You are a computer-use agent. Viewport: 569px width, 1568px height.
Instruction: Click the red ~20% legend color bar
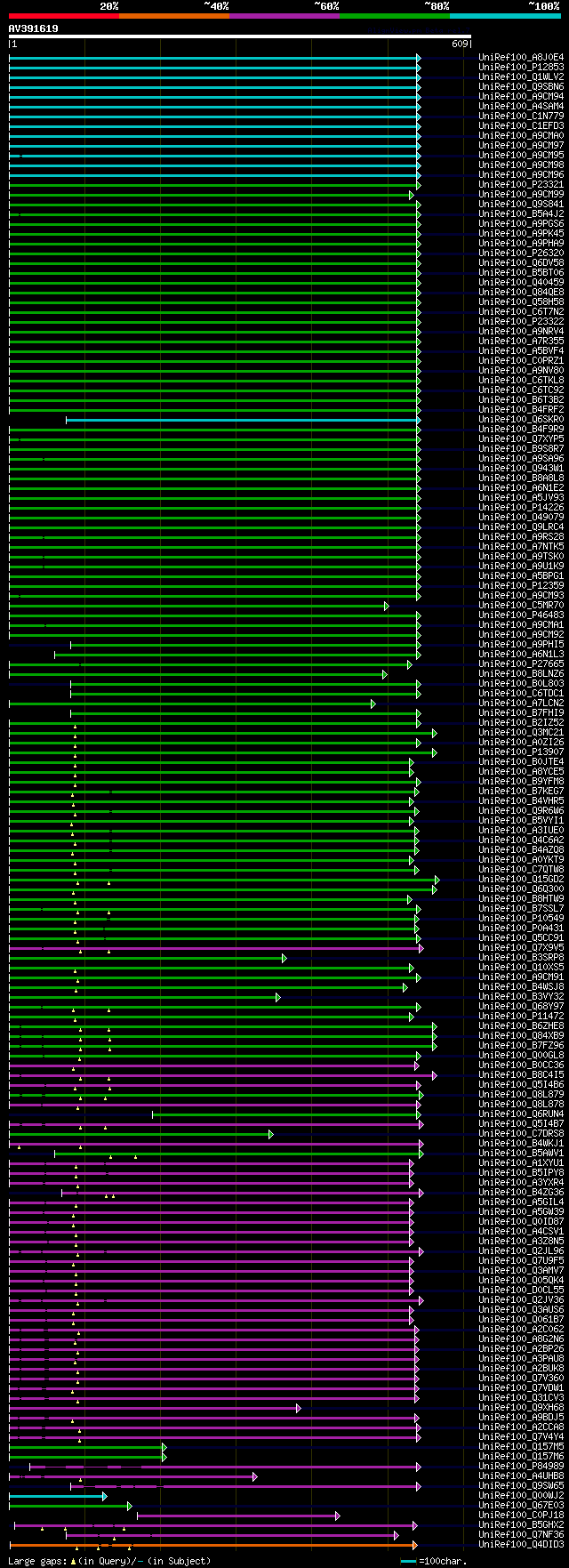tap(64, 15)
